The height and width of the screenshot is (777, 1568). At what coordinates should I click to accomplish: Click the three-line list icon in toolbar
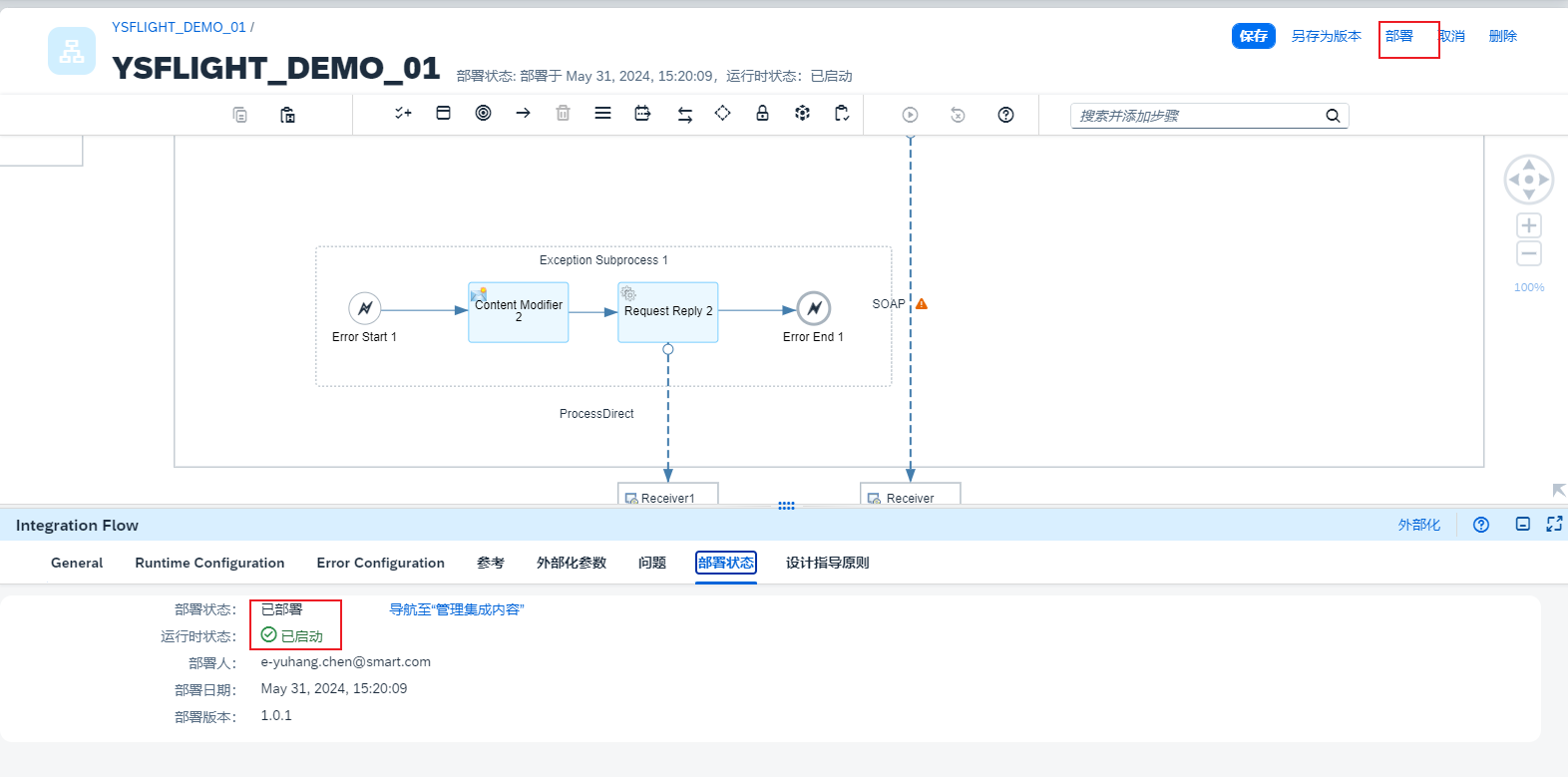pos(602,114)
